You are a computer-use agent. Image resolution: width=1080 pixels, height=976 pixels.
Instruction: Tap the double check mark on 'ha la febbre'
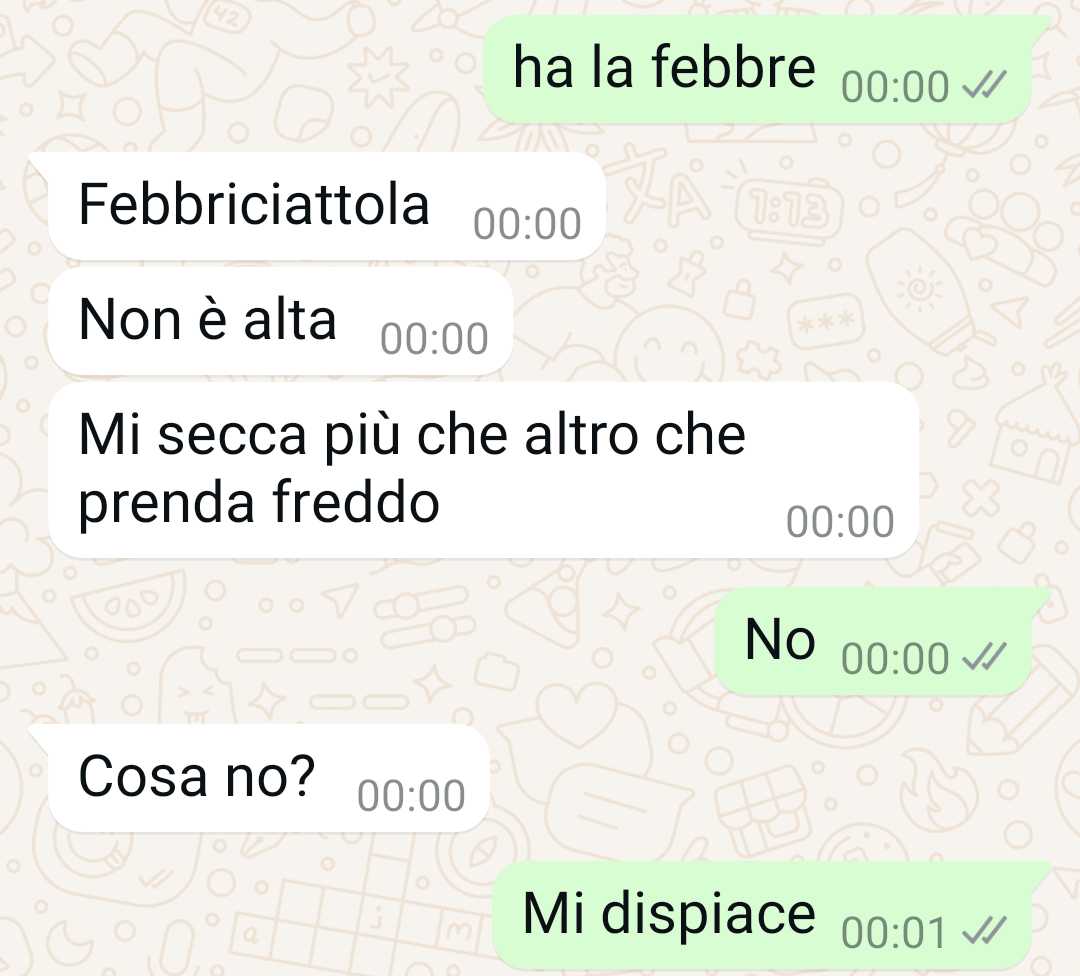985,86
